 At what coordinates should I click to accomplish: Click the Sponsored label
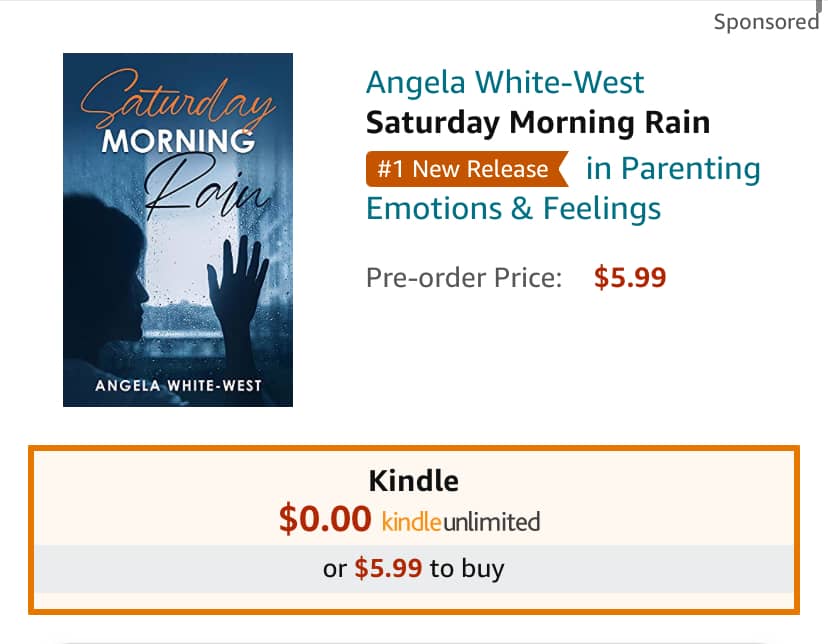766,22
